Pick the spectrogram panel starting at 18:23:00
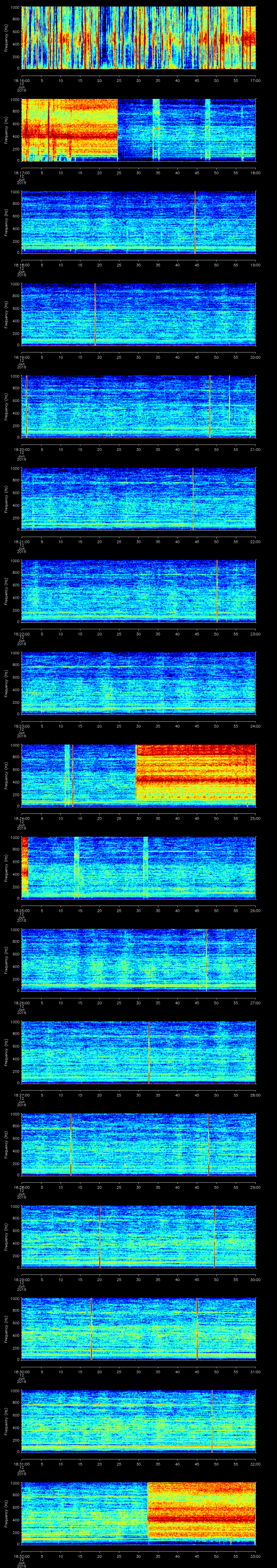The width and height of the screenshot is (277, 1568). [x=139, y=683]
